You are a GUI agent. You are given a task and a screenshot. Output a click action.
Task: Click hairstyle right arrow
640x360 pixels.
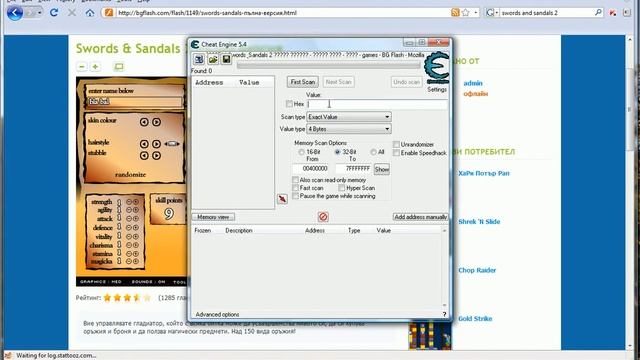156,144
